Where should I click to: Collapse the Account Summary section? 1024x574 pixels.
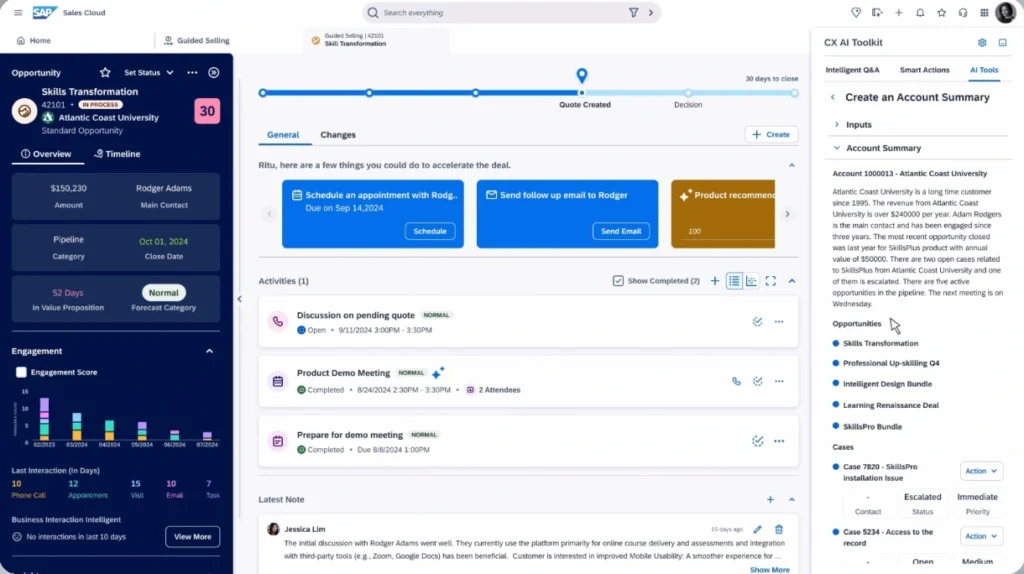pos(837,148)
